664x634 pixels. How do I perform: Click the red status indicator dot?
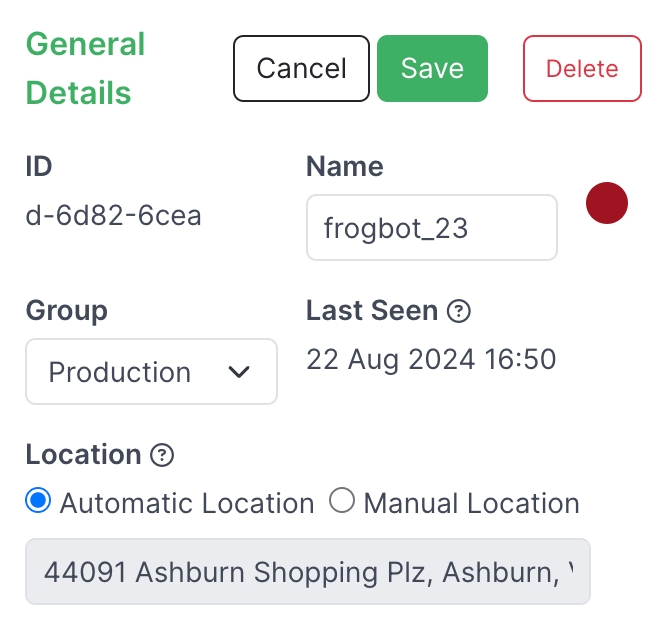coord(606,204)
